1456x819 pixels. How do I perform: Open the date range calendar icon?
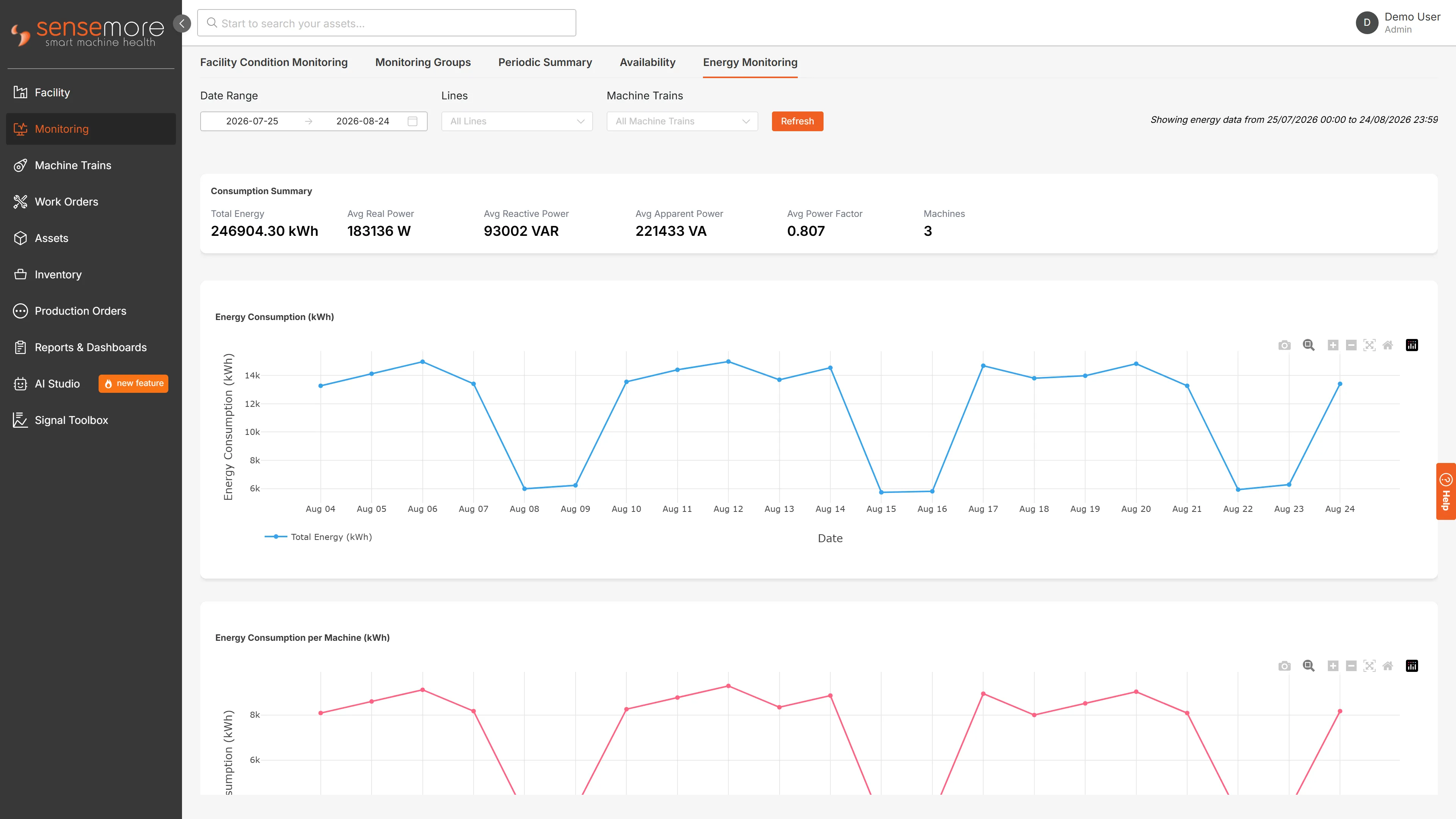413,121
